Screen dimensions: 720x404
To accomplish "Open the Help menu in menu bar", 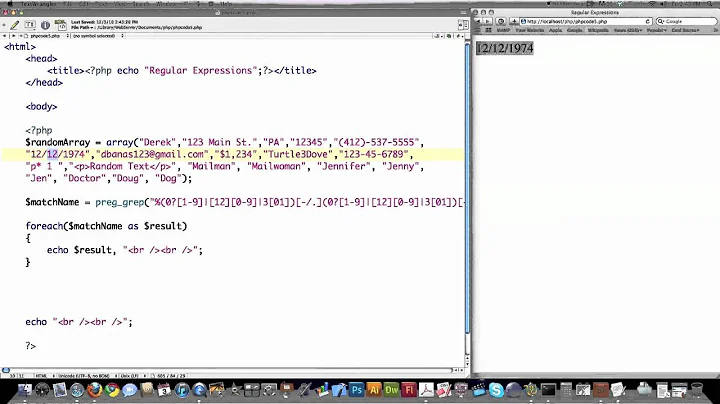I will click(x=226, y=4).
